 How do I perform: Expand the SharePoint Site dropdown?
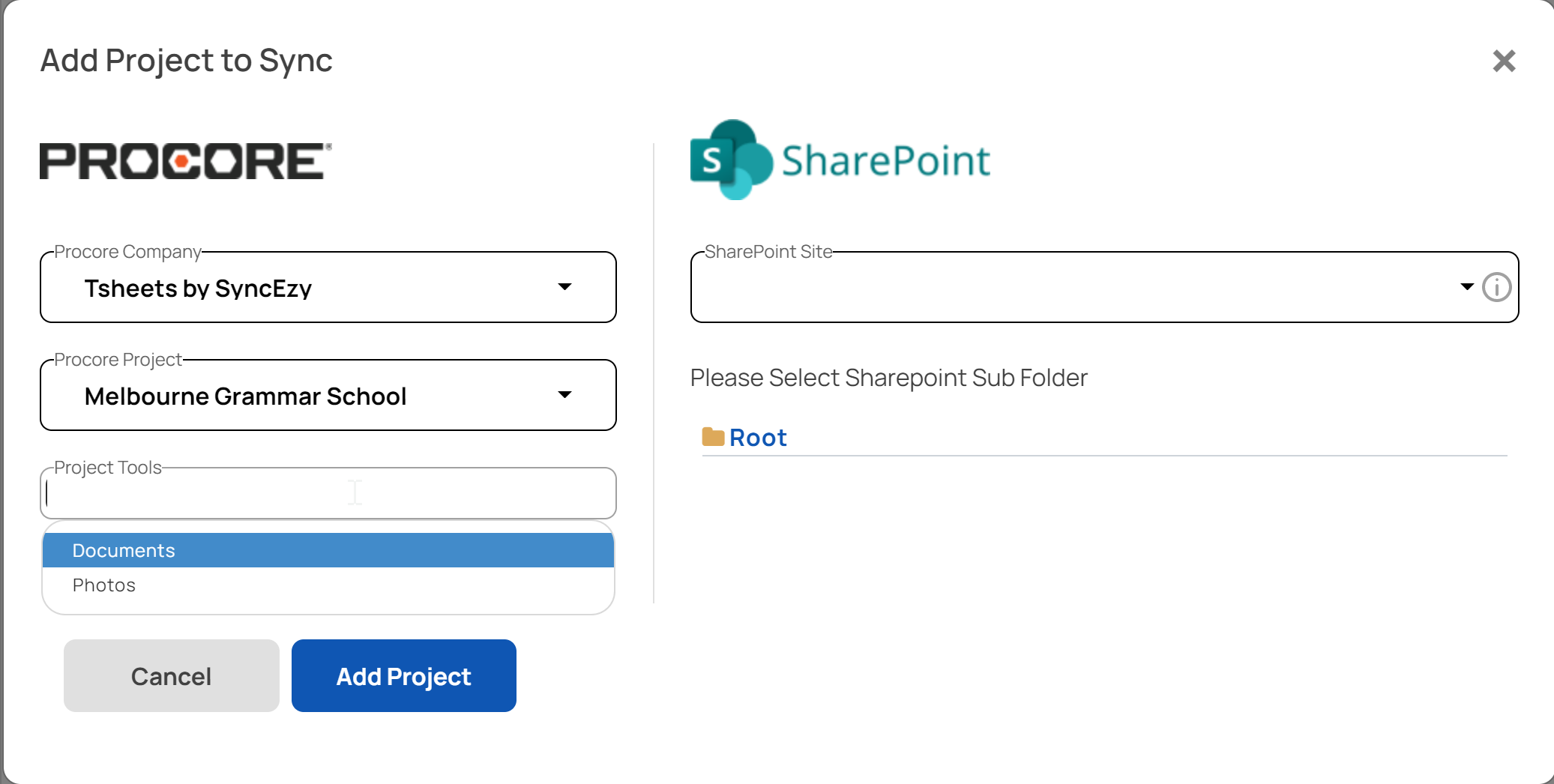click(1466, 287)
